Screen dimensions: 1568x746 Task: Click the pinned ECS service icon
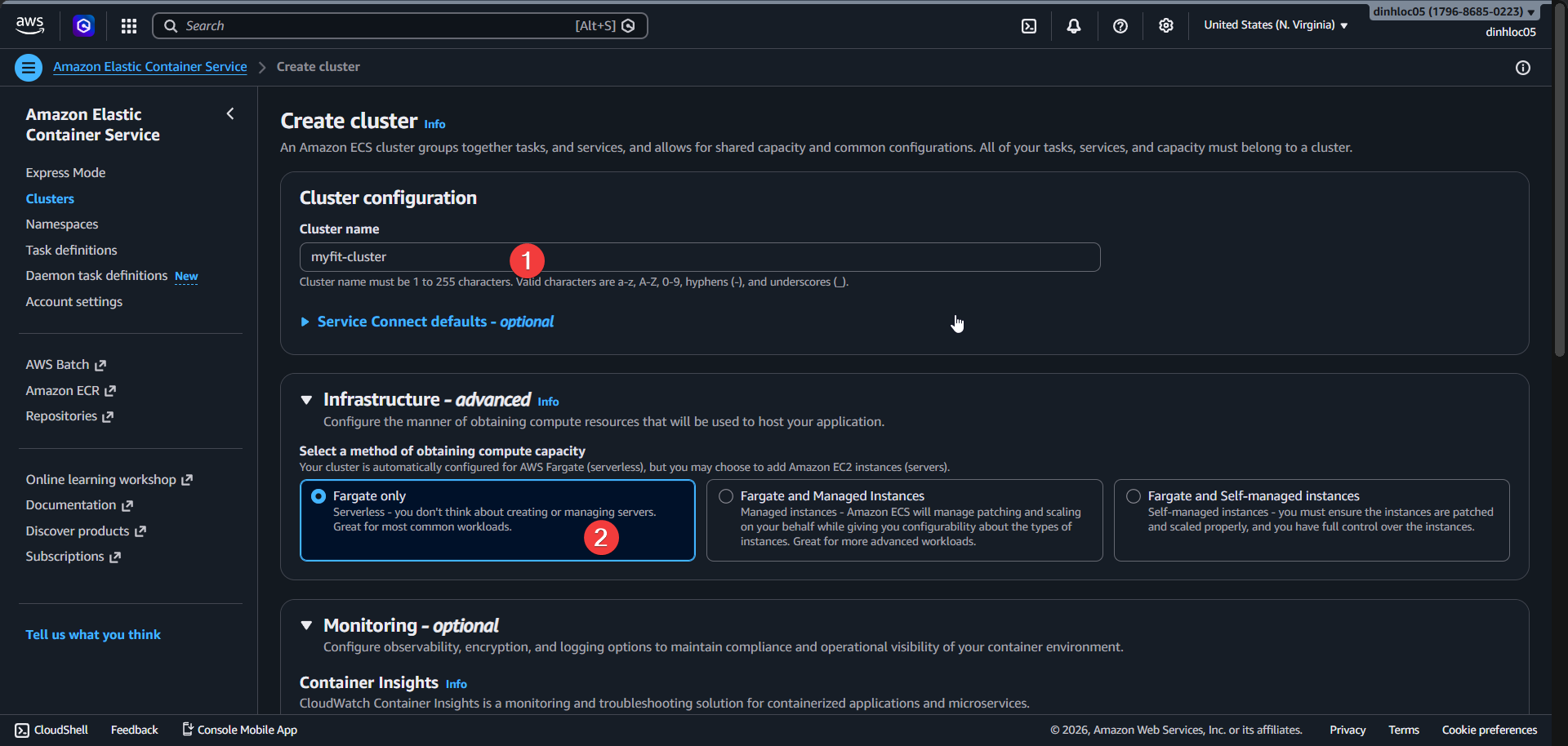pos(83,25)
